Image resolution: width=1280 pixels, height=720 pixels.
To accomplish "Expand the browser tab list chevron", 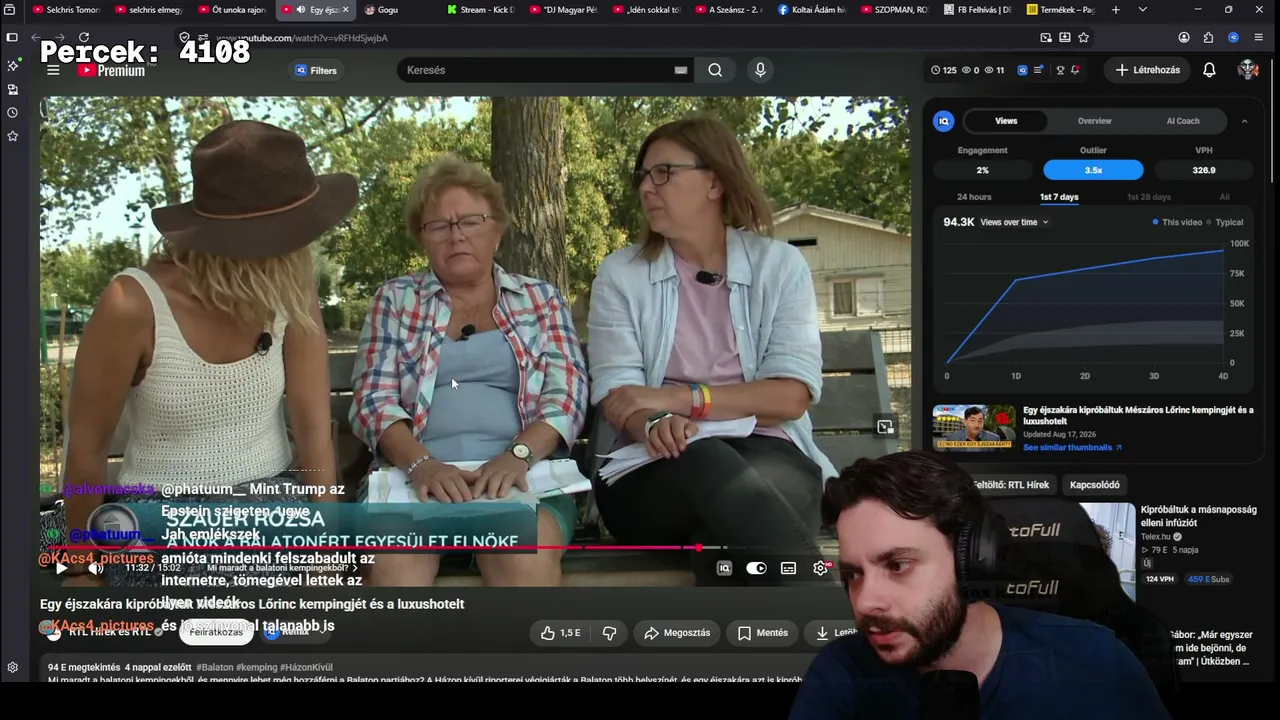I will [x=1142, y=10].
